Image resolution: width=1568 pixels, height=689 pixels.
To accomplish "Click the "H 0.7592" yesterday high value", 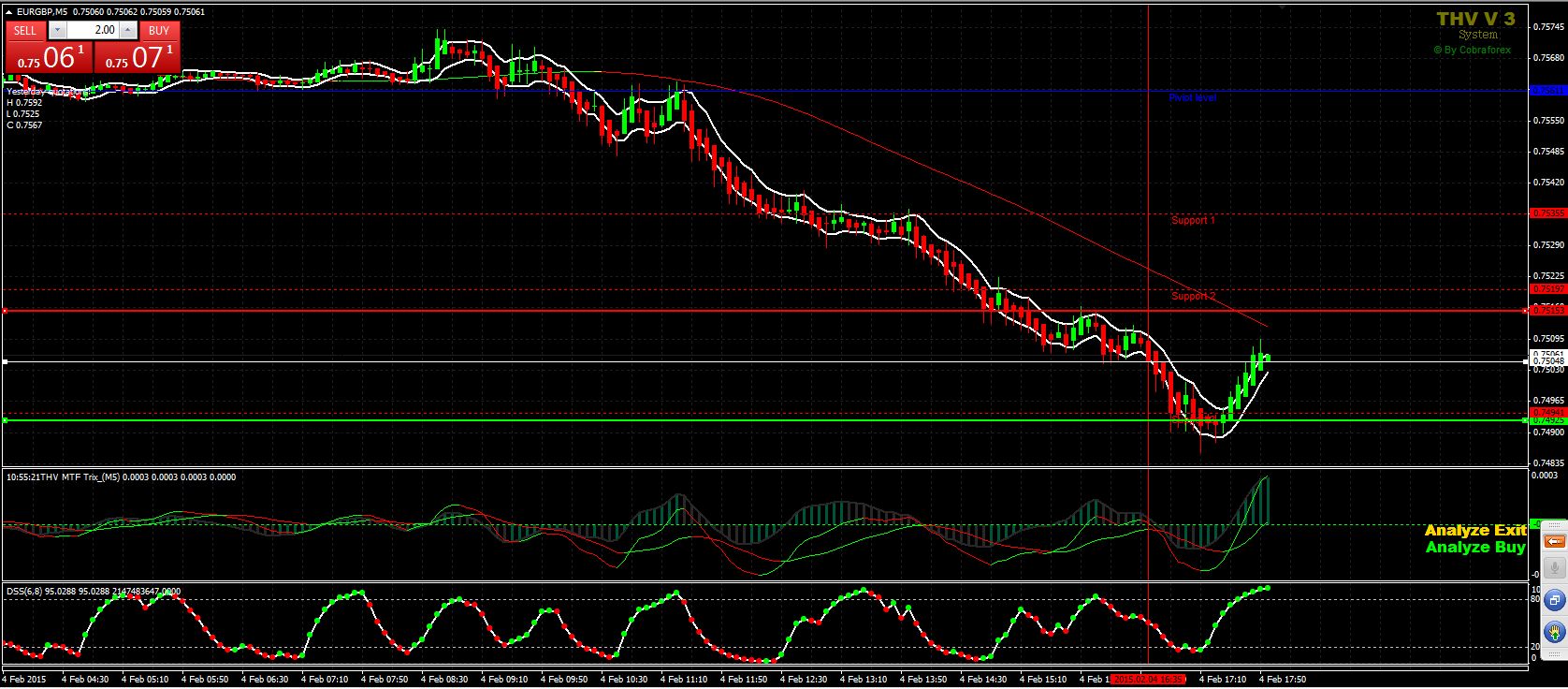I will (23, 103).
